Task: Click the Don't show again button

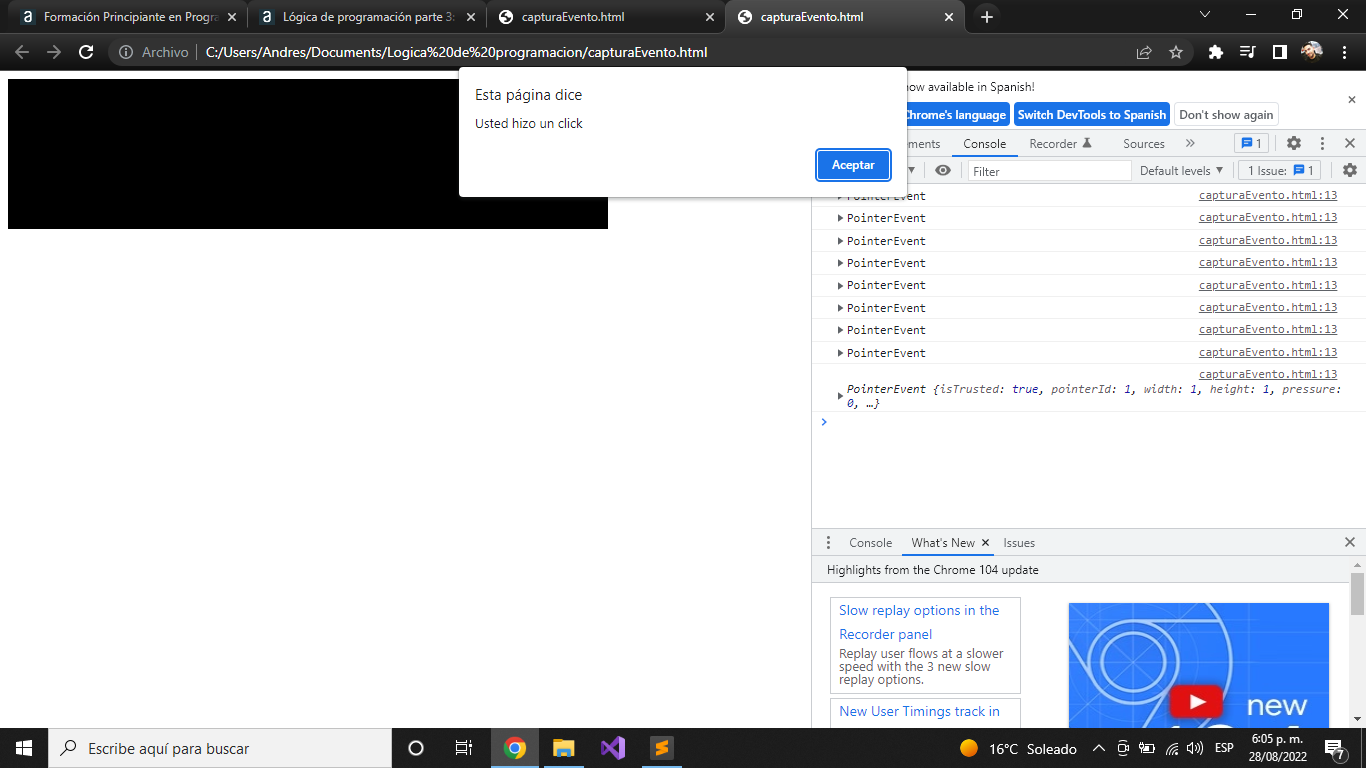Action: pos(1226,115)
